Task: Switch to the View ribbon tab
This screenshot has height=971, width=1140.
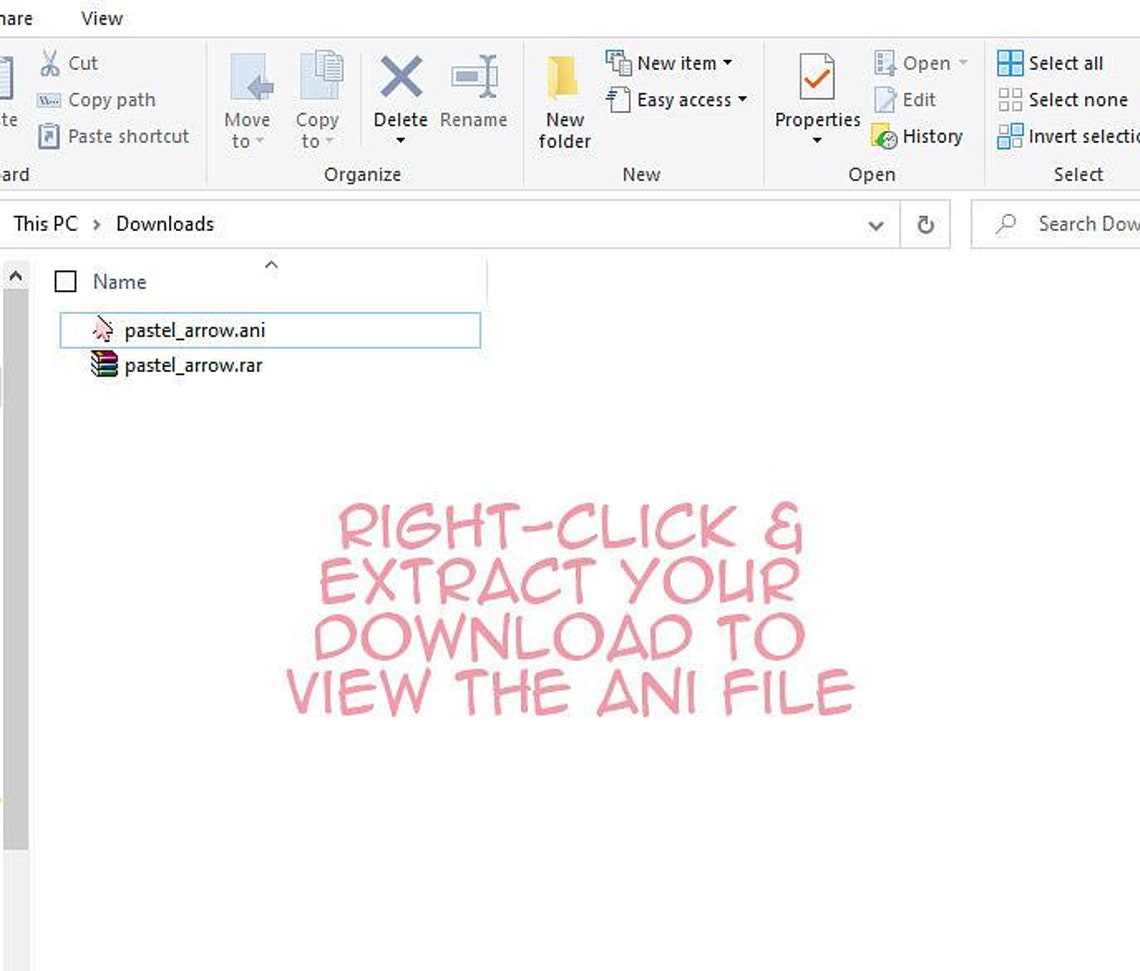Action: point(101,17)
